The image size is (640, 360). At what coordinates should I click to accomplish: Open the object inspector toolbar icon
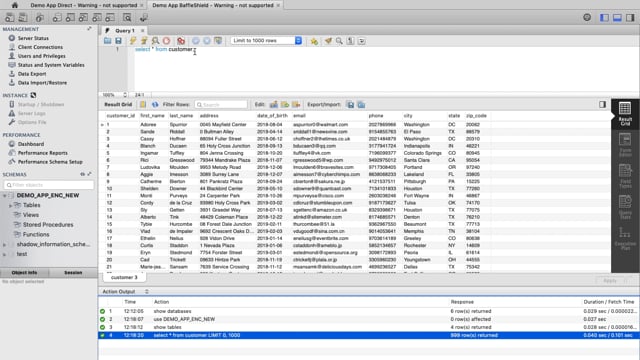coord(40,18)
